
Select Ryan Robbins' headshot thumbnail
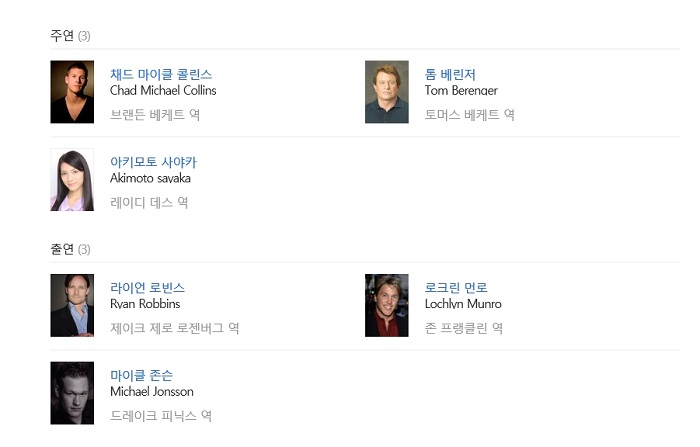pos(72,305)
